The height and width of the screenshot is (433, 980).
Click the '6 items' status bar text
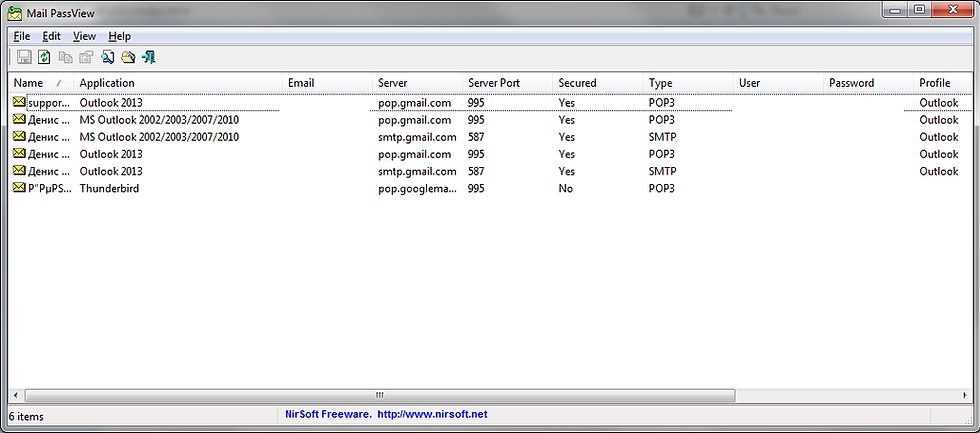[26, 416]
